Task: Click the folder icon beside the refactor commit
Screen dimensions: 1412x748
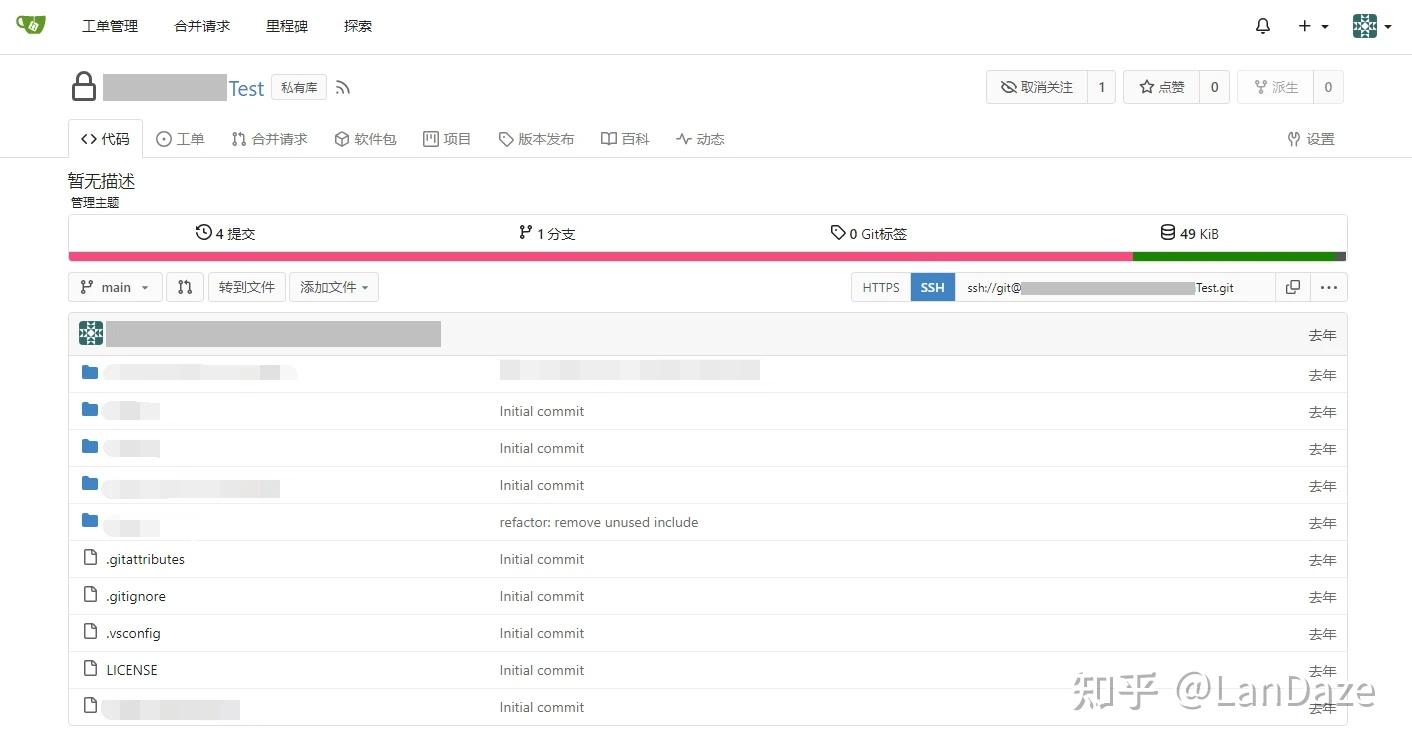Action: pyautogui.click(x=90, y=520)
